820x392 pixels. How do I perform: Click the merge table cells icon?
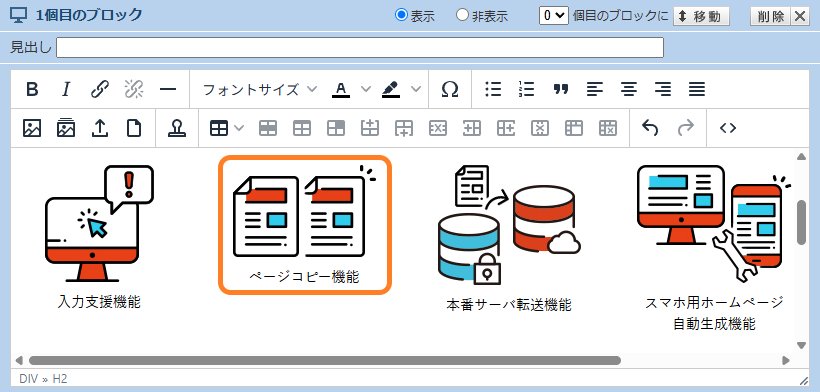point(574,128)
